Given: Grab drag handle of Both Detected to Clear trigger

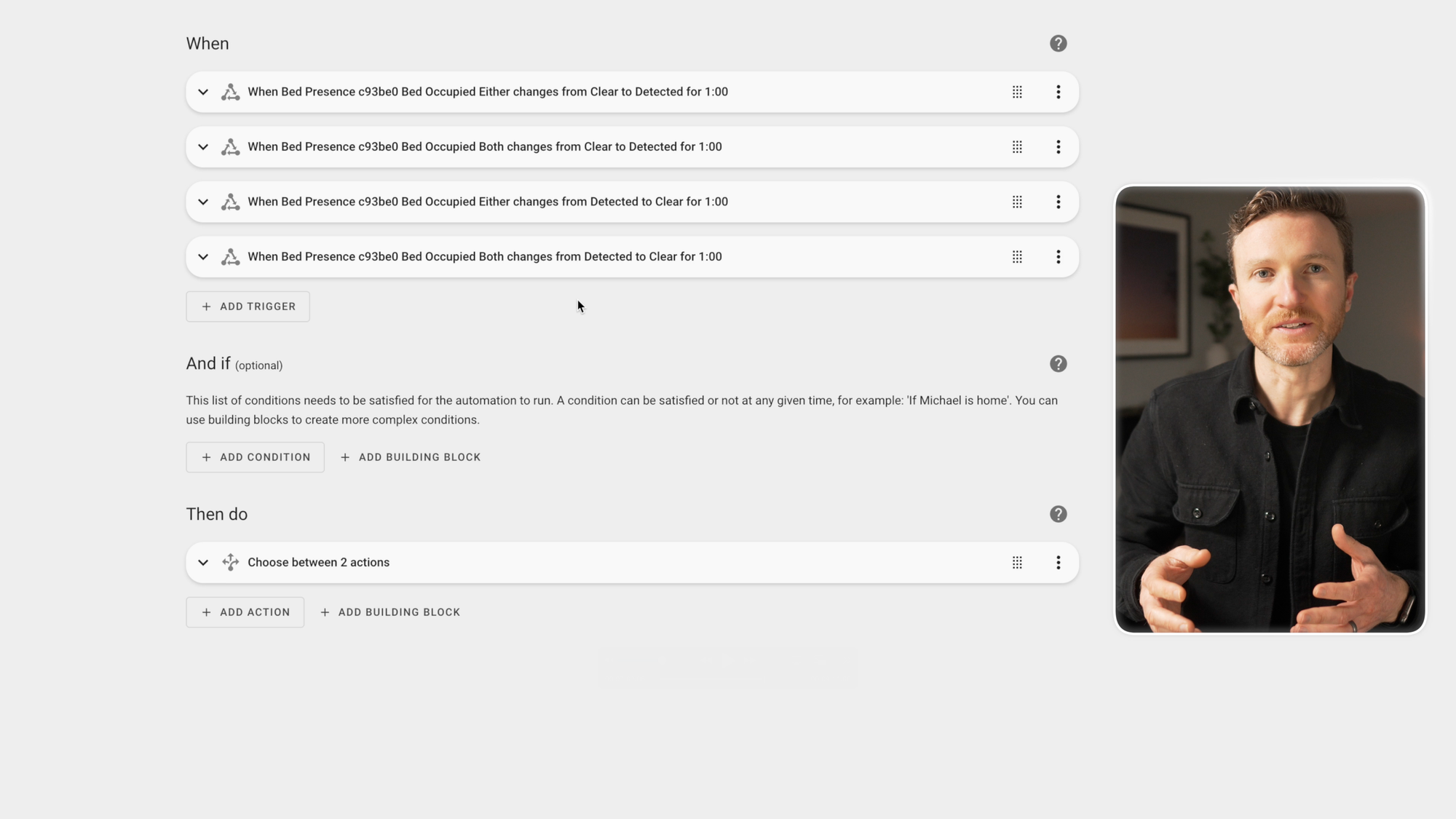Looking at the screenshot, I should point(1017,257).
